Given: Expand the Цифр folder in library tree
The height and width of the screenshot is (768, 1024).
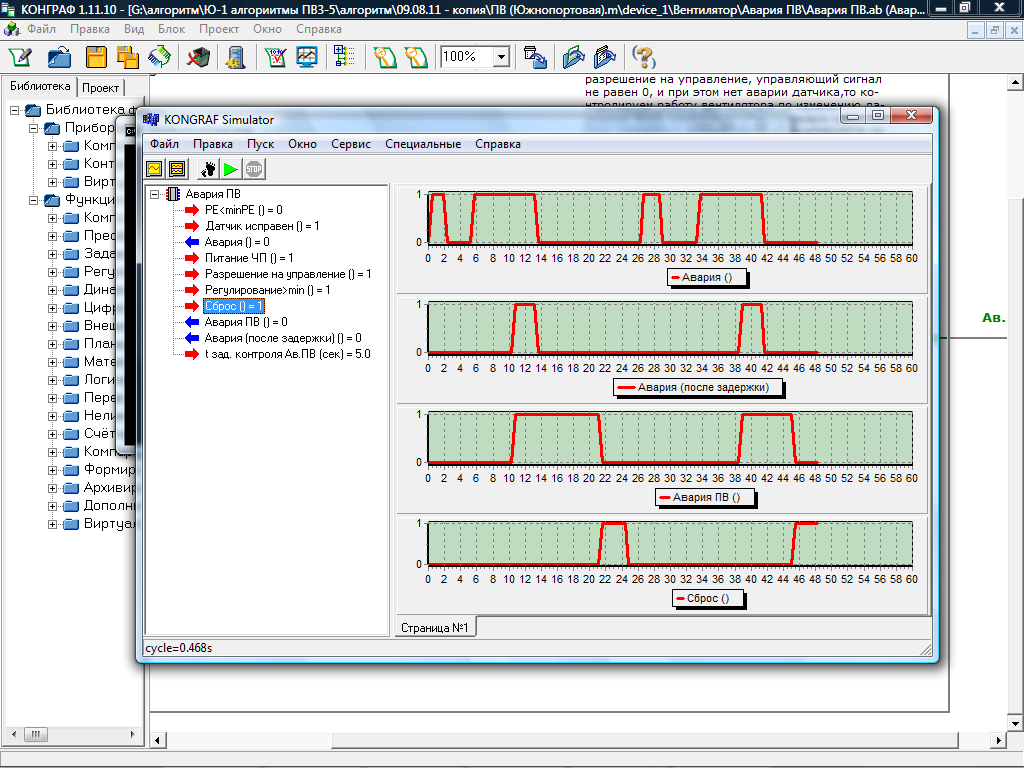Looking at the screenshot, I should [x=52, y=308].
